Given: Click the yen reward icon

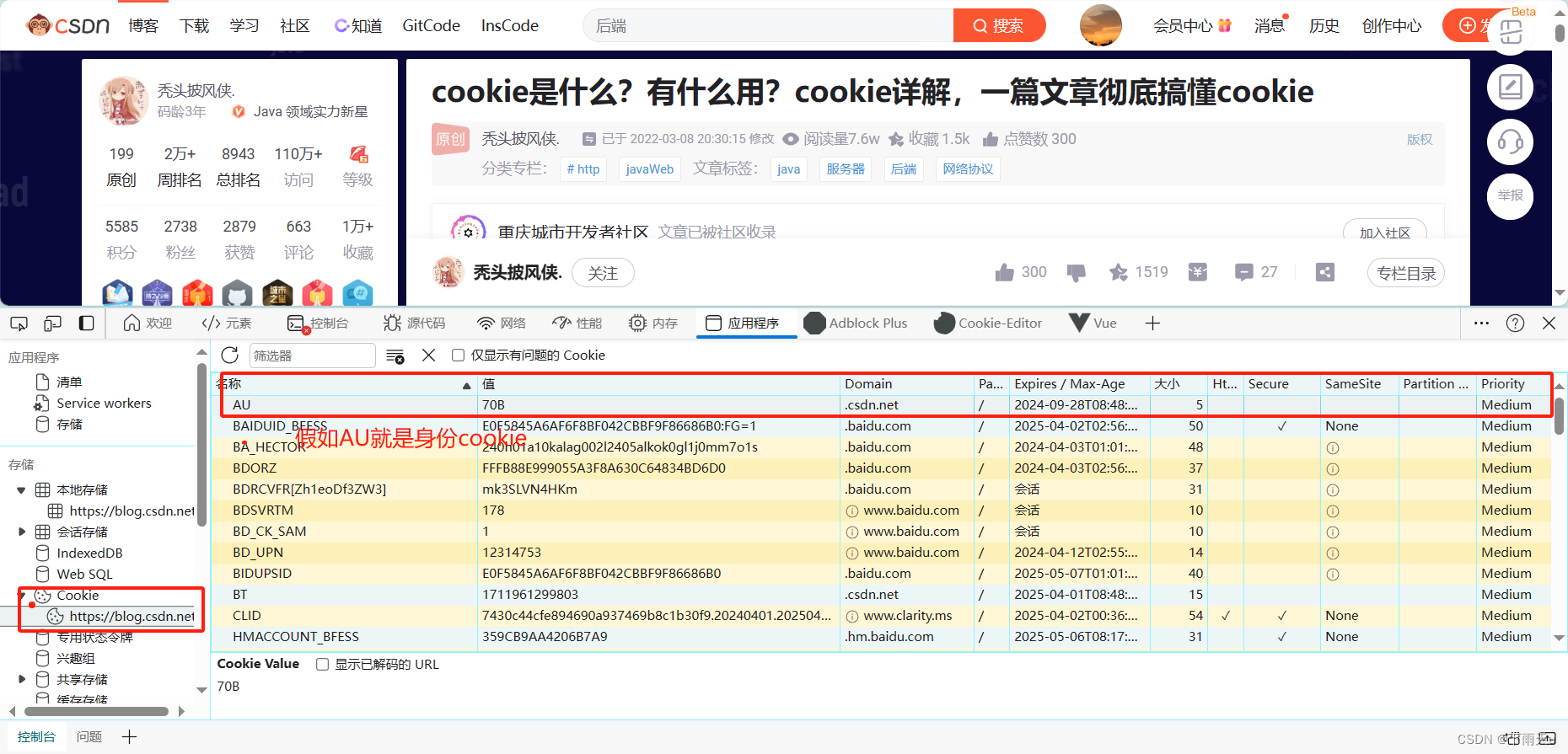Looking at the screenshot, I should click(x=1198, y=272).
